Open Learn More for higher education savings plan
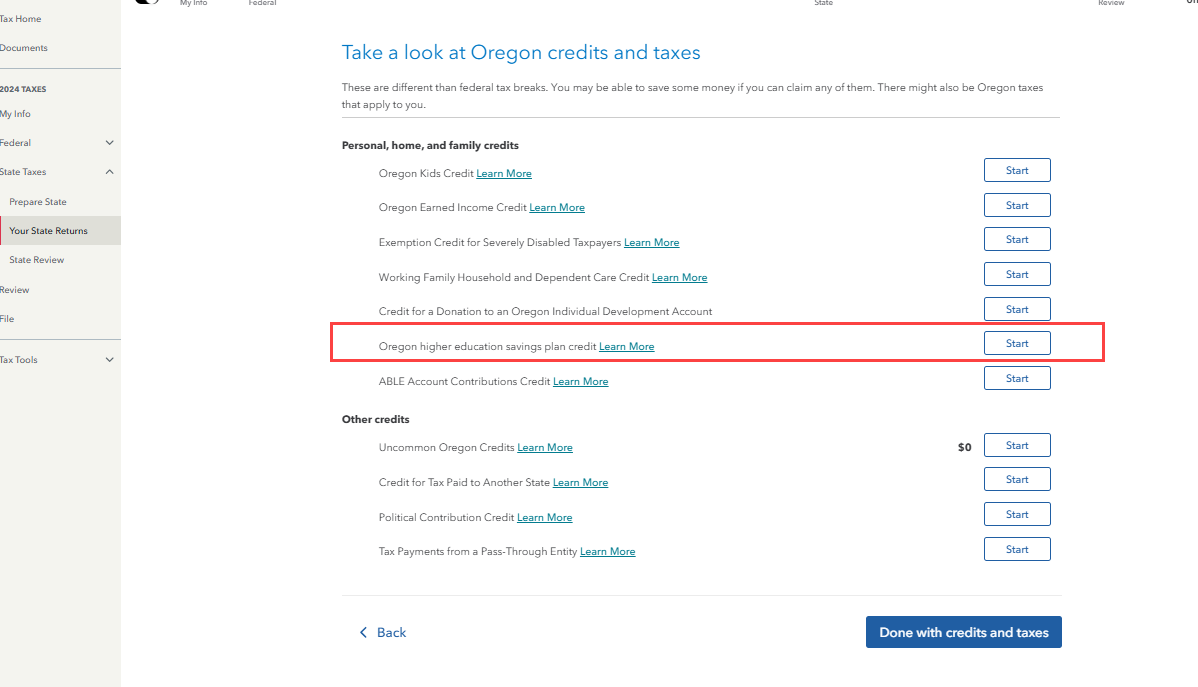Viewport: 1198px width, 687px height. (627, 346)
